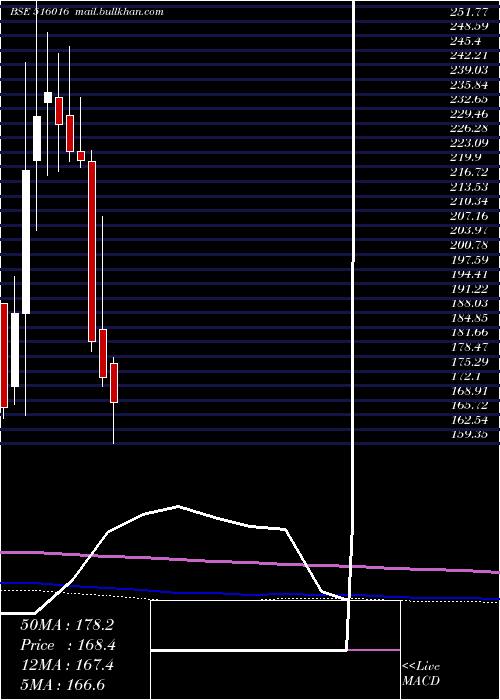
Task: Click the 213.53 price axis label
Action: click(469, 187)
